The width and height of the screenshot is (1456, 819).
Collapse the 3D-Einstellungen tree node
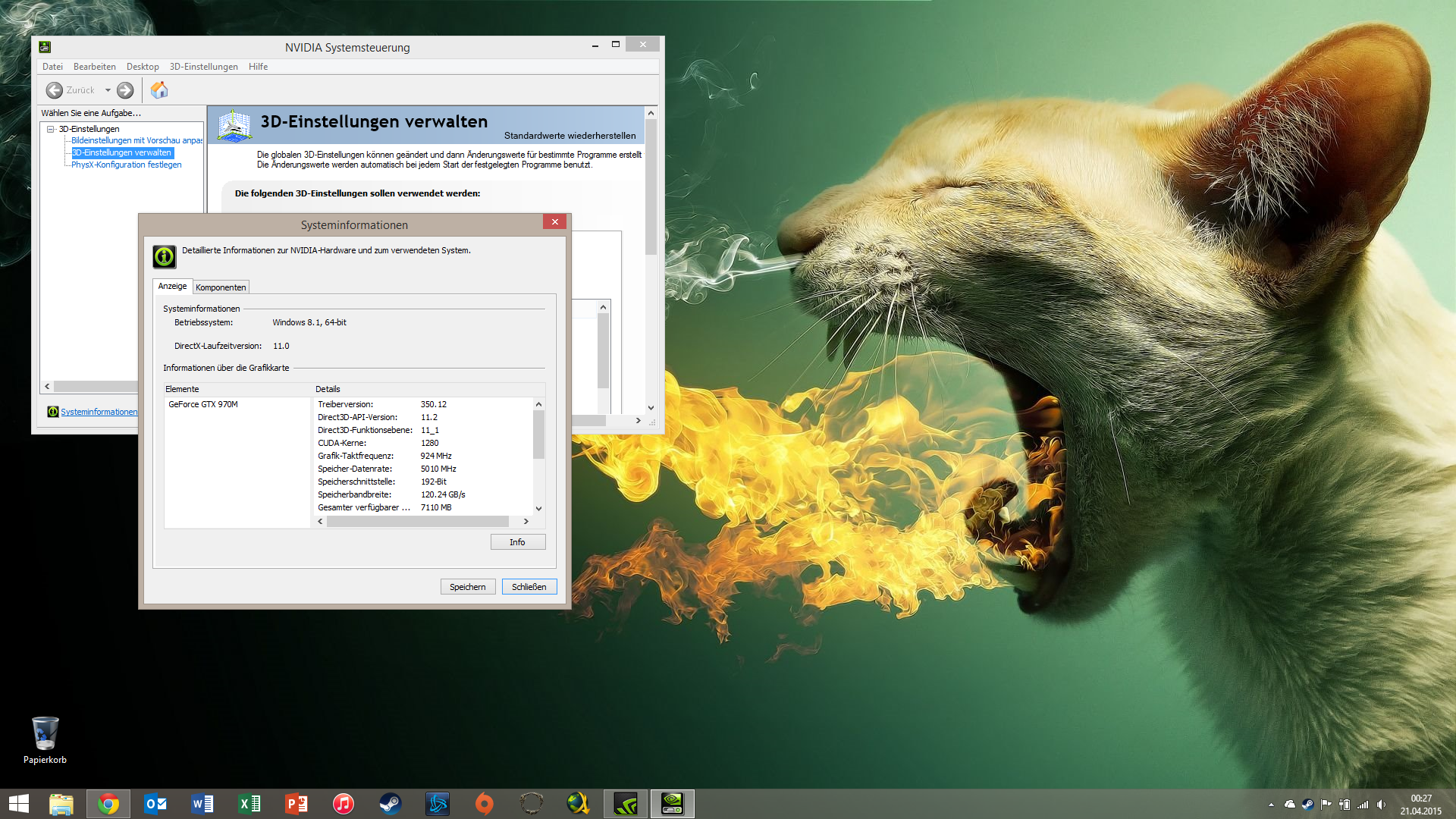coord(51,129)
